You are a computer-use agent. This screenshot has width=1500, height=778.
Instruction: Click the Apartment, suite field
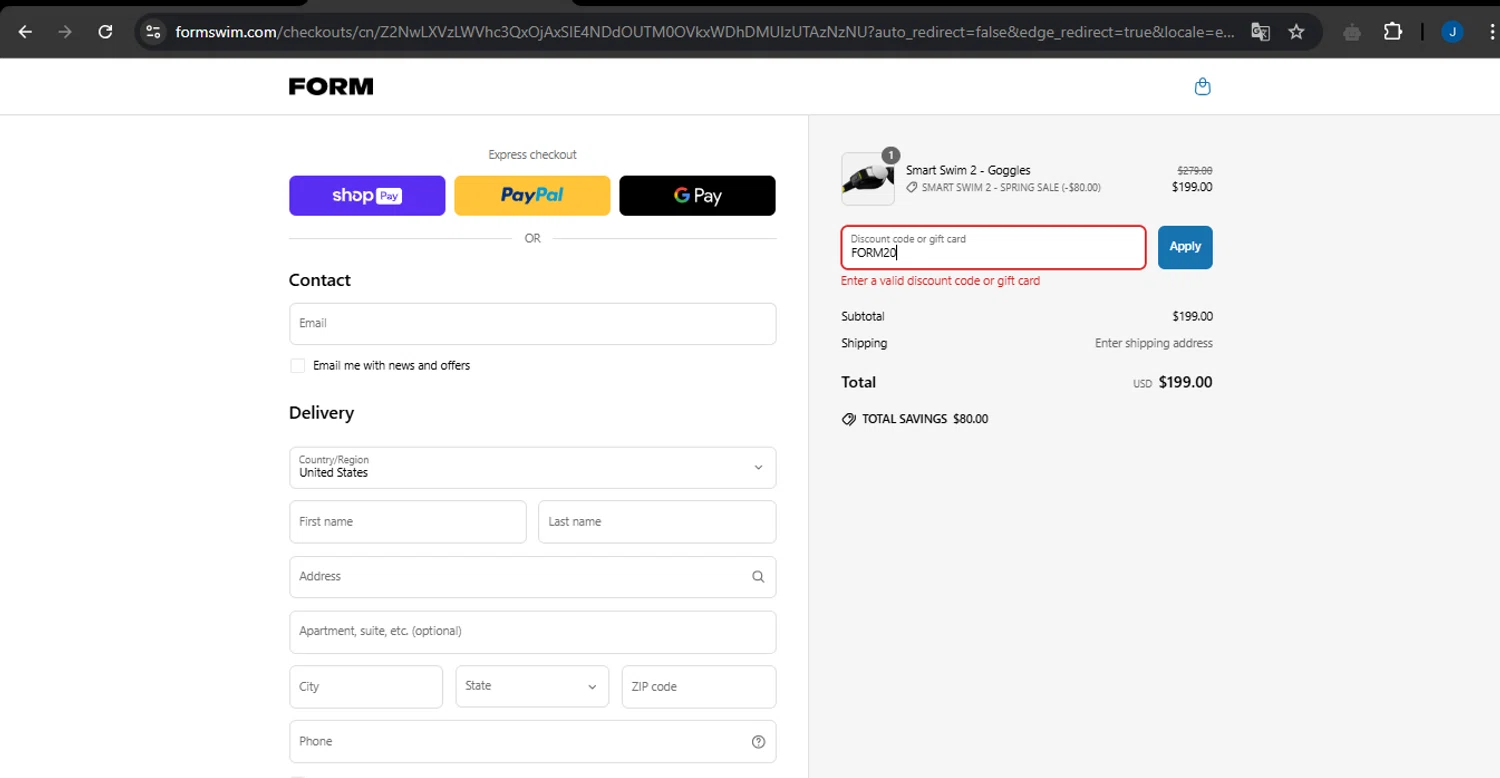pos(532,632)
